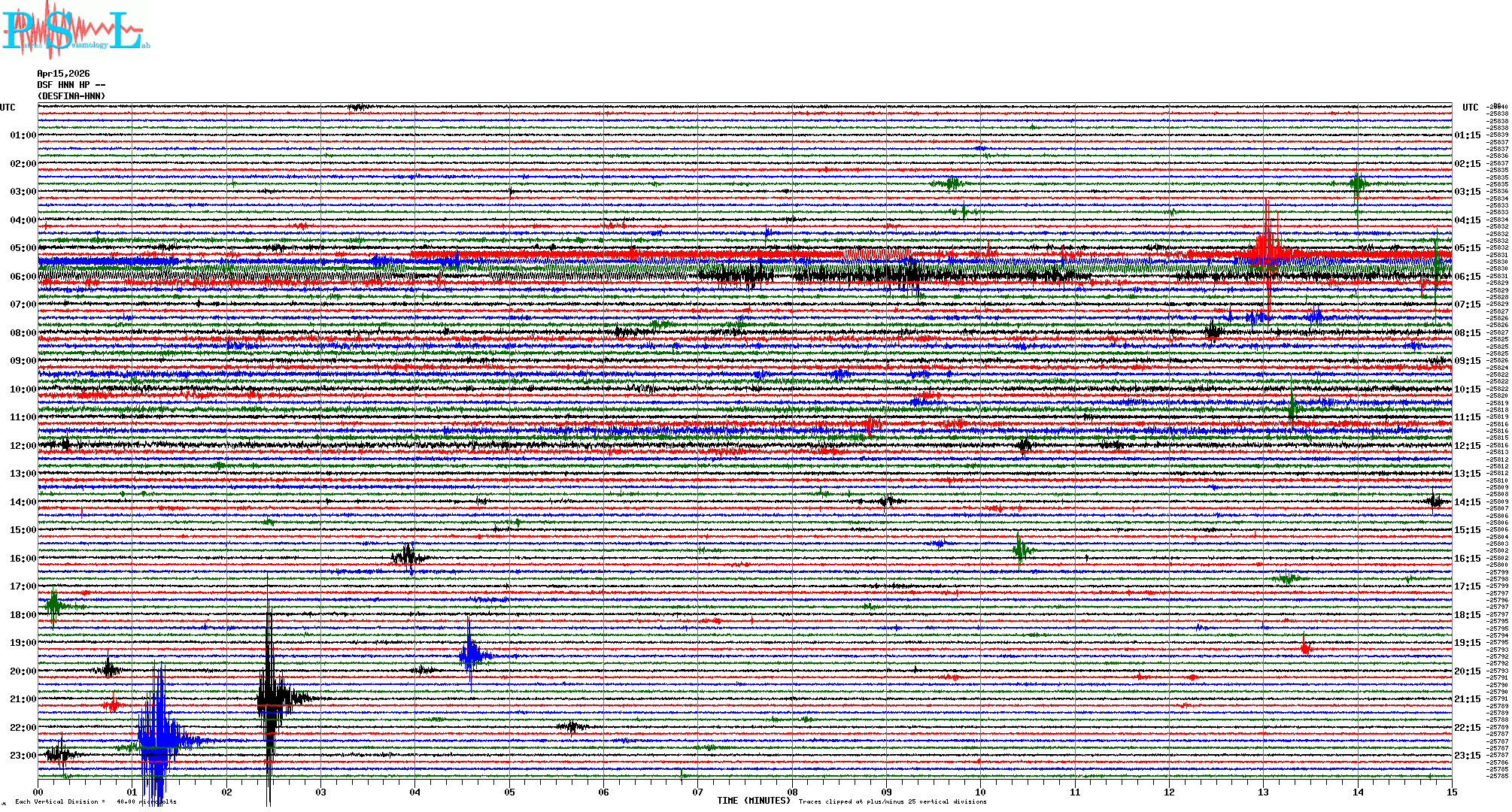Click green event near minute 14 at 02:45
Image resolution: width=1512 pixels, height=812 pixels.
[1357, 184]
